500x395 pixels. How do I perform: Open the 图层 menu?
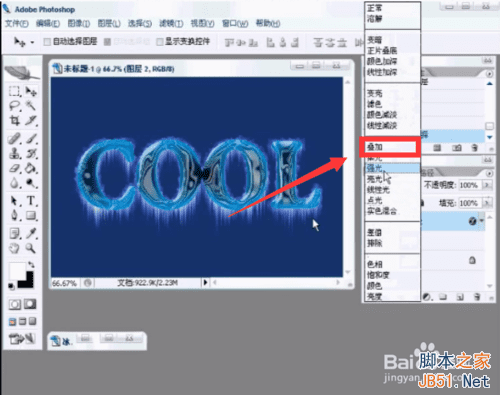point(109,23)
